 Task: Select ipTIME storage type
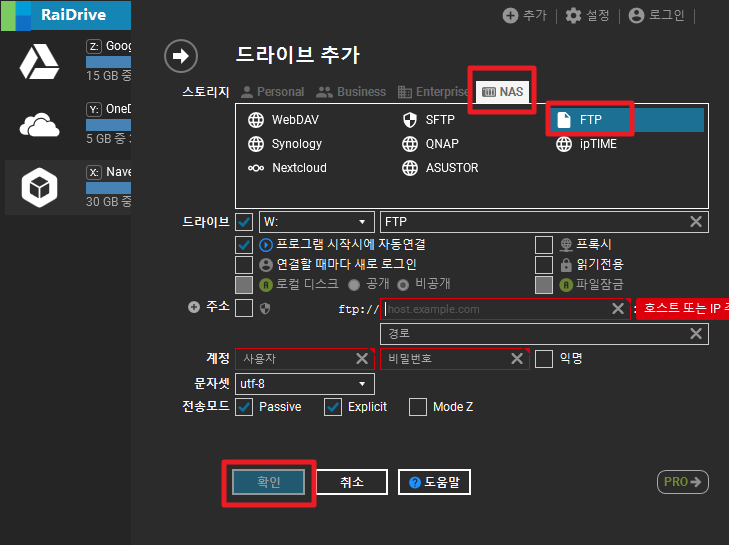point(586,144)
